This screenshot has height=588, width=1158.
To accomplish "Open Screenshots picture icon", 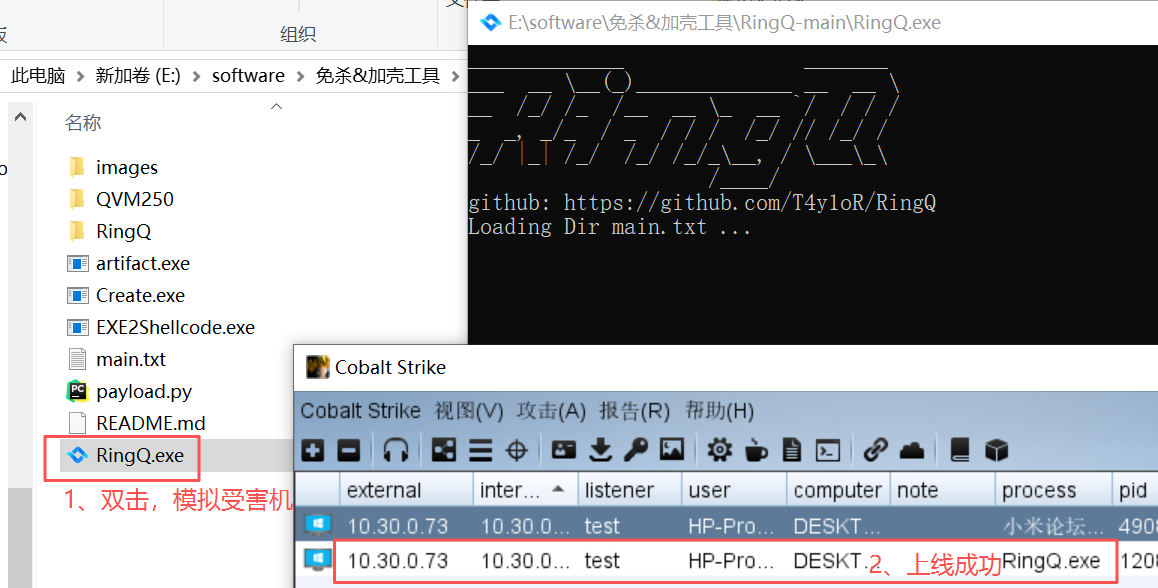I will pos(672,450).
